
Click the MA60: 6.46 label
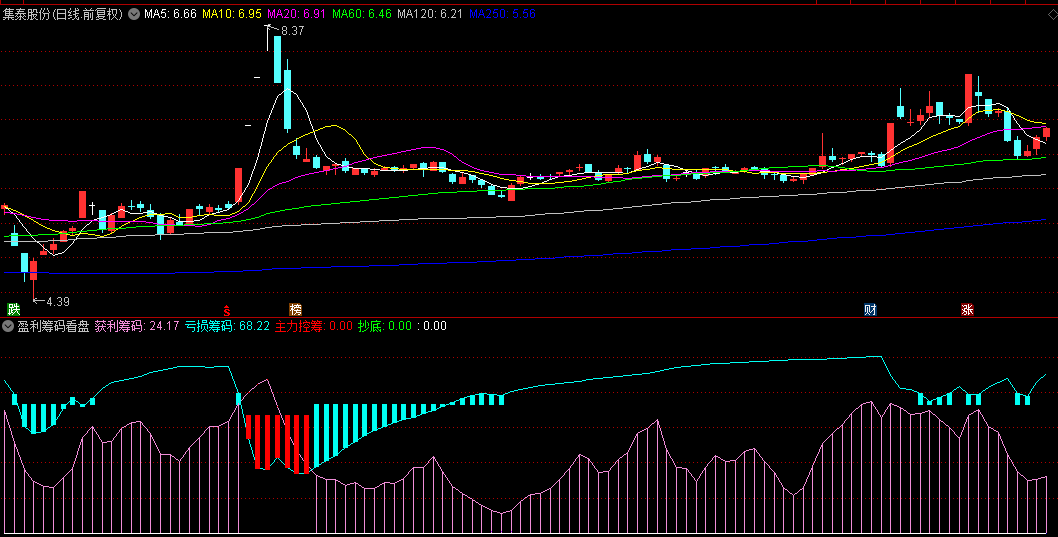(362, 14)
